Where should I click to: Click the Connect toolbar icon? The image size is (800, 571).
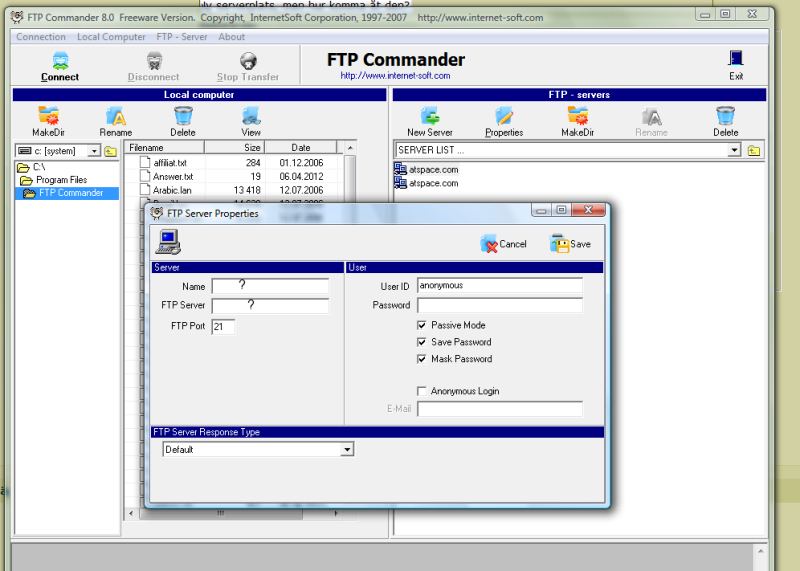(x=60, y=61)
